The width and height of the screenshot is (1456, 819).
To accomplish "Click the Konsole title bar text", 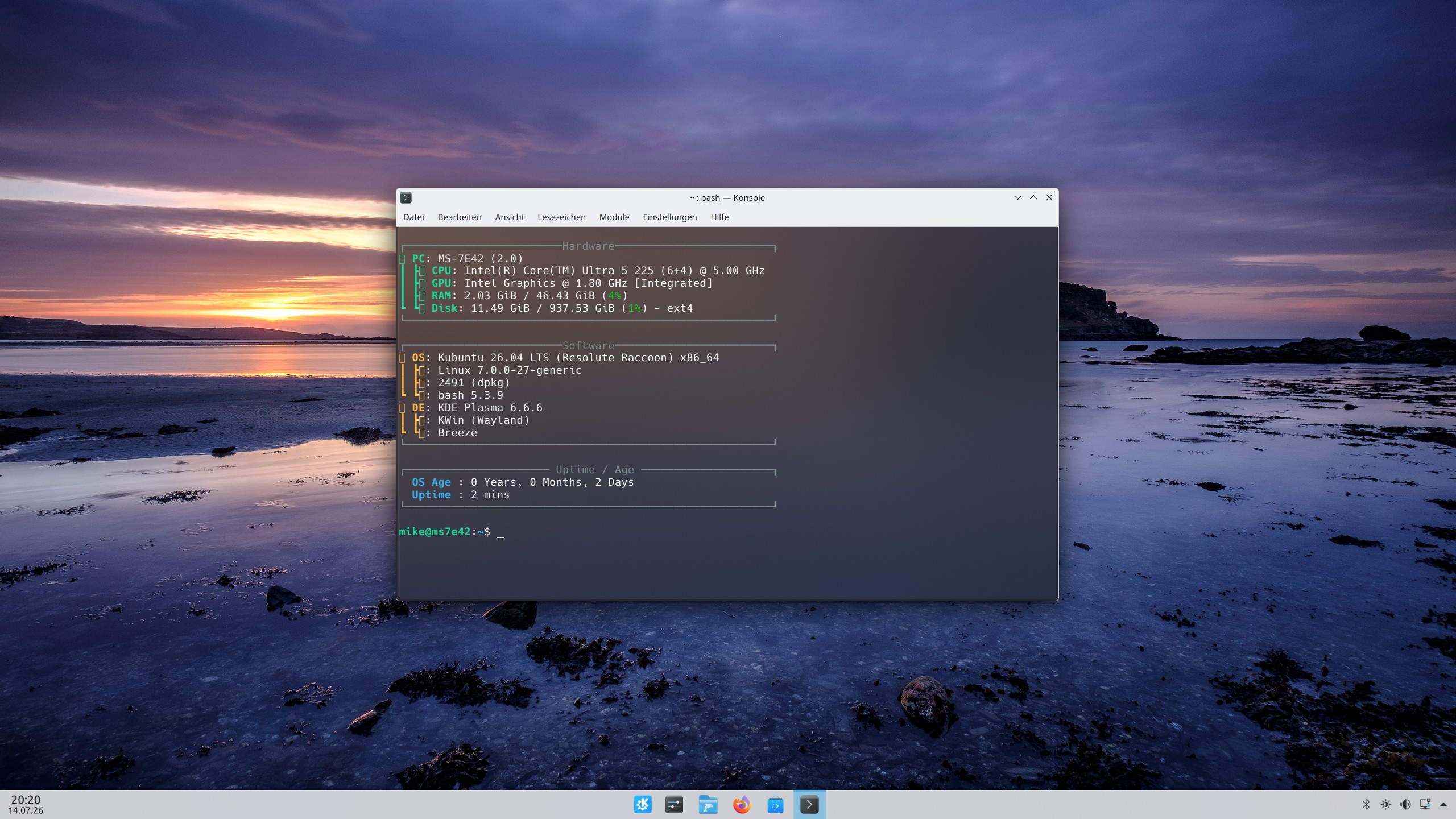I will tap(727, 198).
